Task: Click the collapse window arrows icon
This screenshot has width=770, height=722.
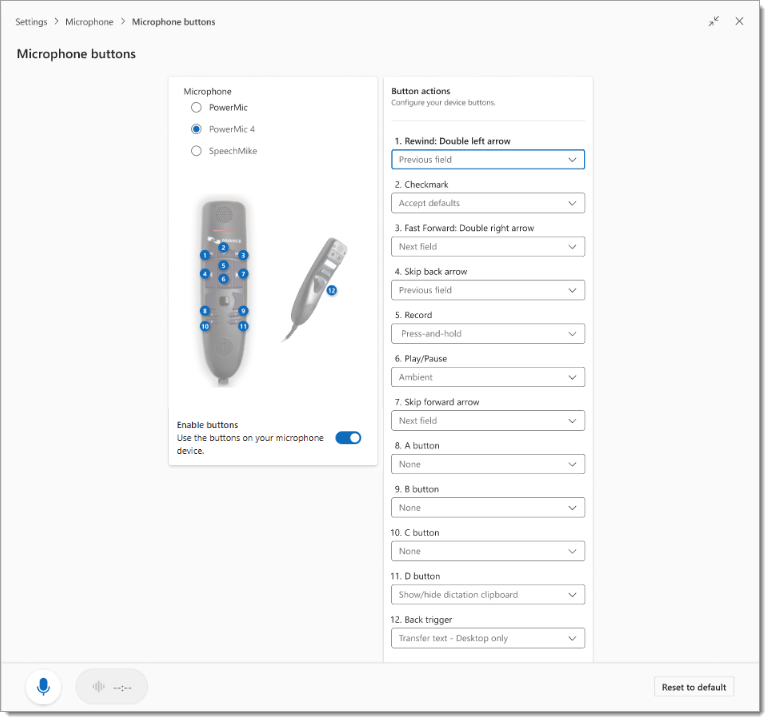Action: click(x=714, y=21)
